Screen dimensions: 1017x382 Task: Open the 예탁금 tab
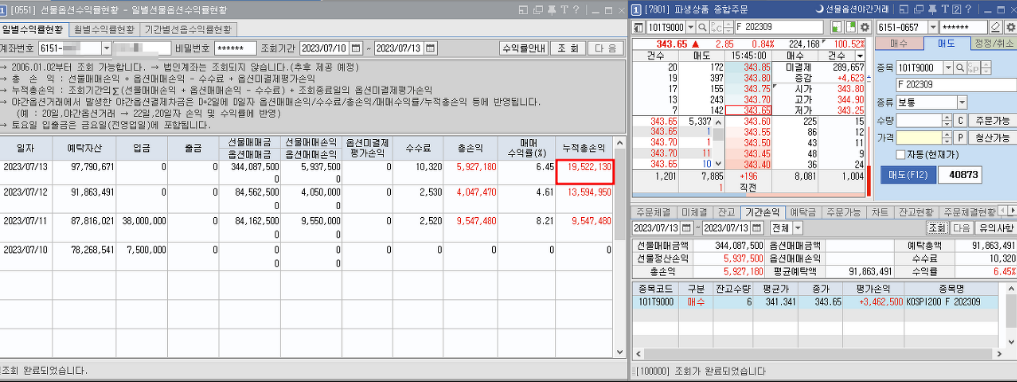click(803, 212)
